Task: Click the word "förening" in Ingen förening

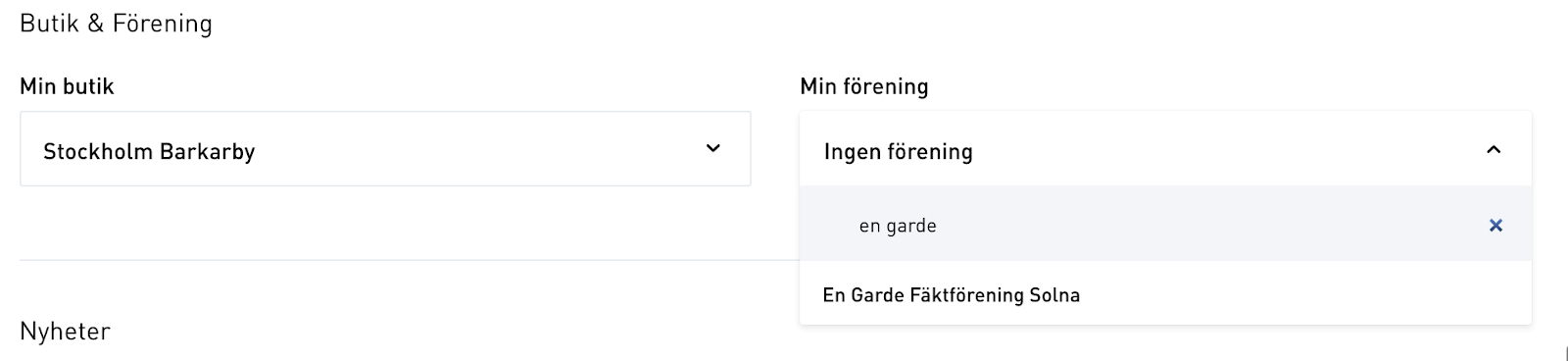Action: tap(929, 151)
